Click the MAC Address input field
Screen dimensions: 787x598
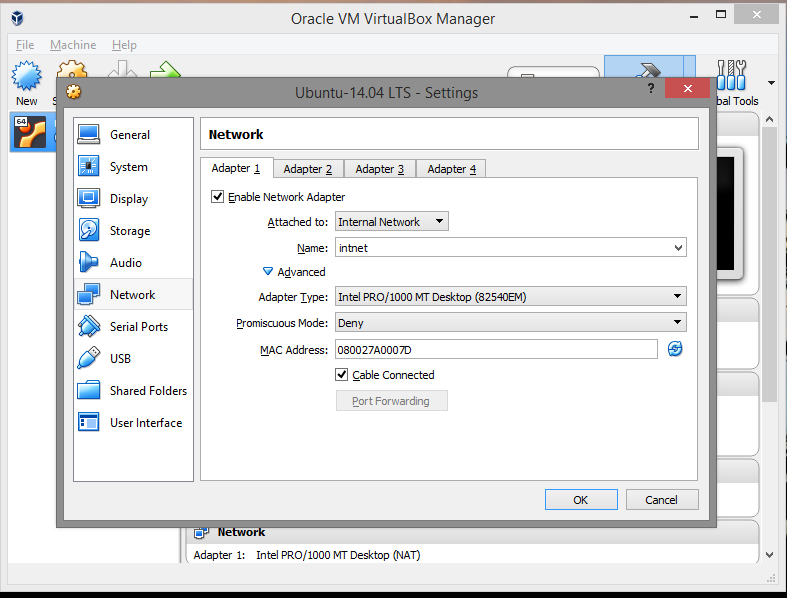(496, 349)
